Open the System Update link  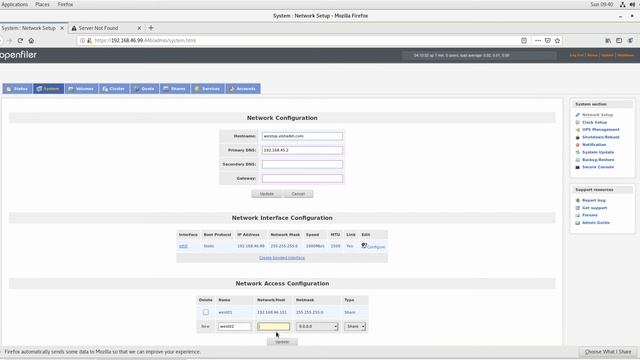[598, 152]
